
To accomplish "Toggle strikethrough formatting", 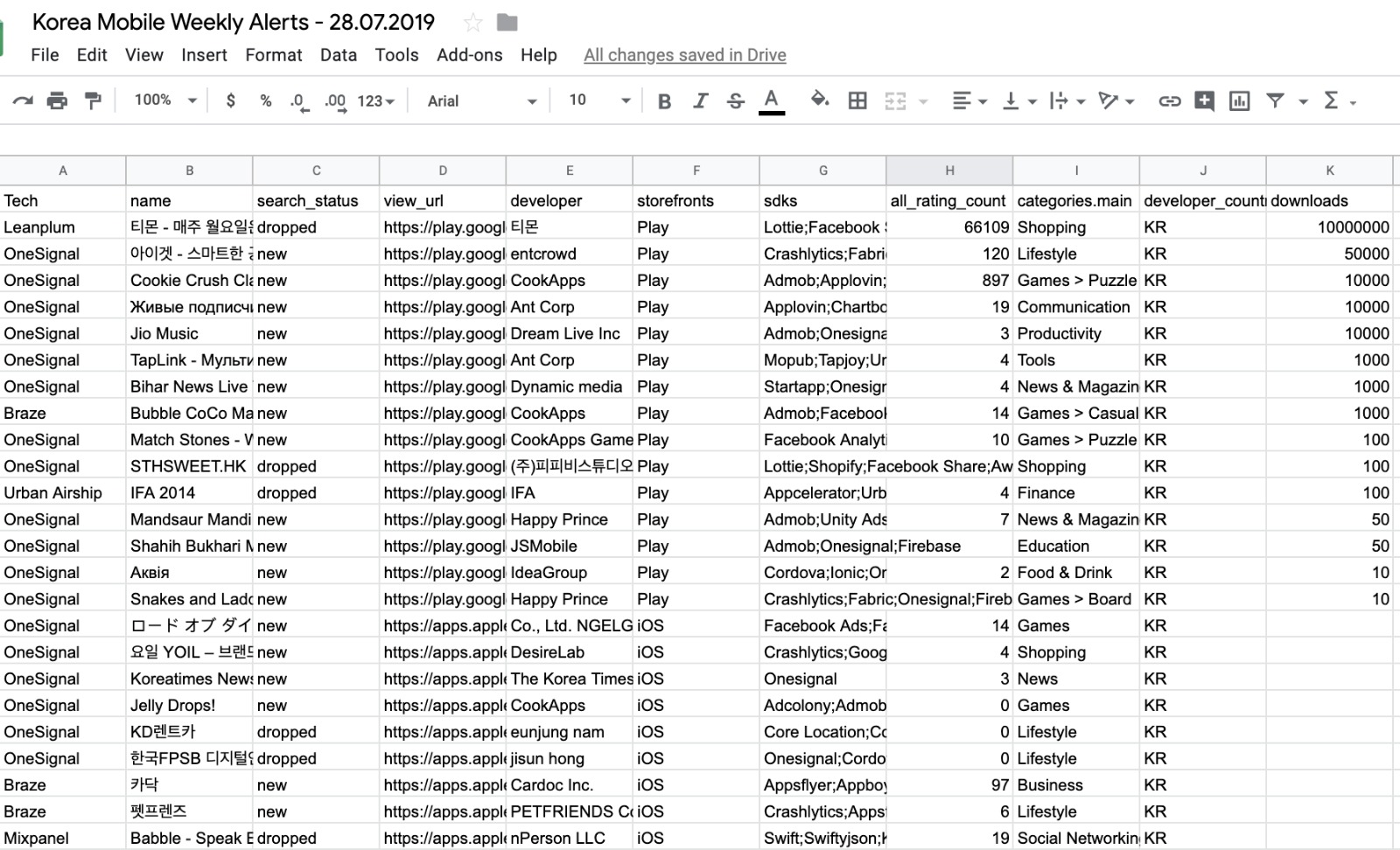I will point(736,101).
